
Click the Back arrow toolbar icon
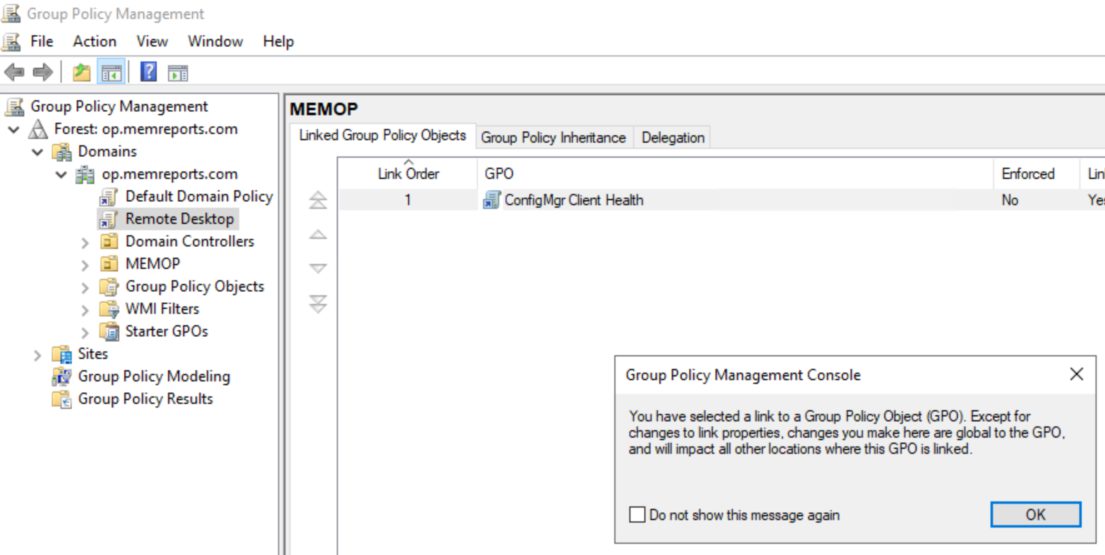15,72
